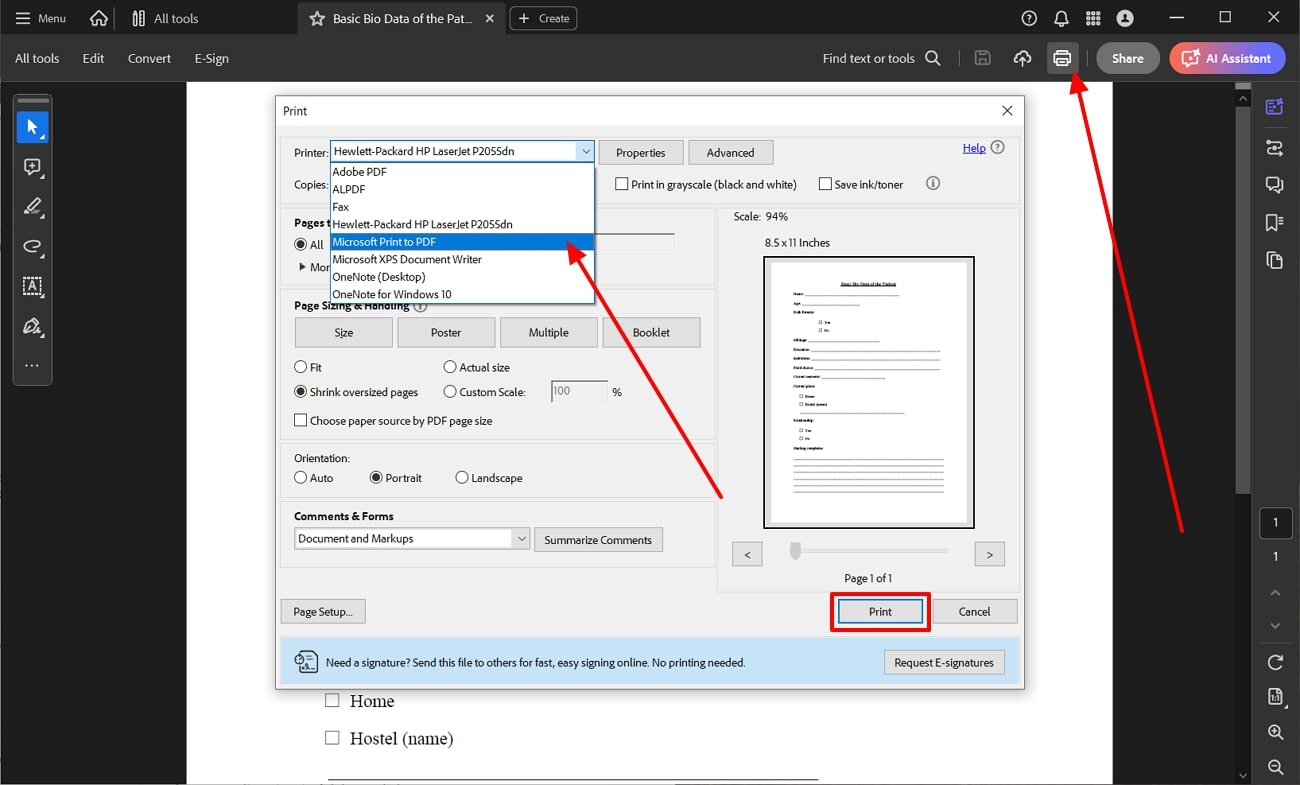The height and width of the screenshot is (785, 1300).
Task: Click the Print button in dialog
Action: pos(880,611)
